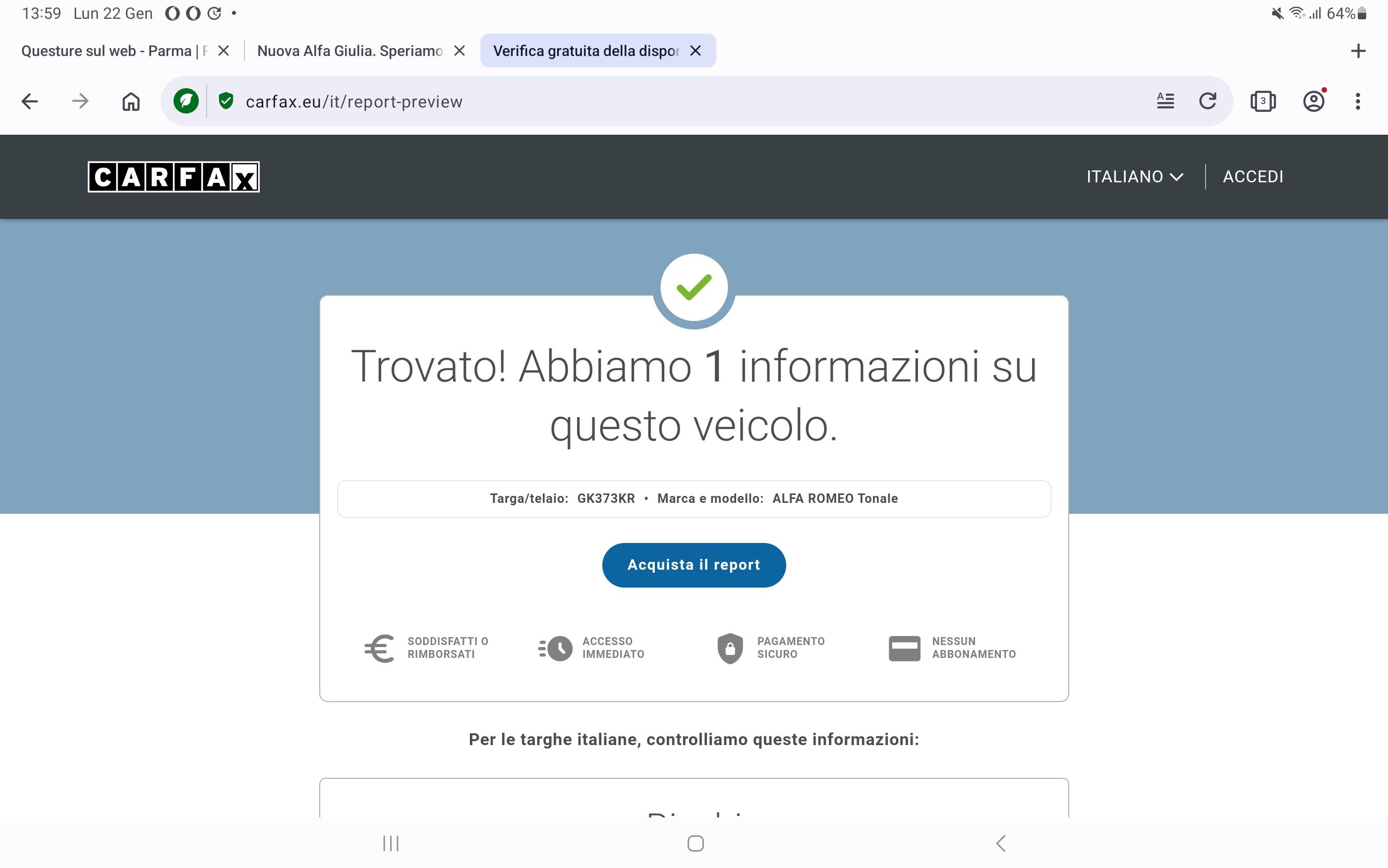Screen dimensions: 1388x868
Task: Close the Verifica gratuita tab
Action: 695,51
